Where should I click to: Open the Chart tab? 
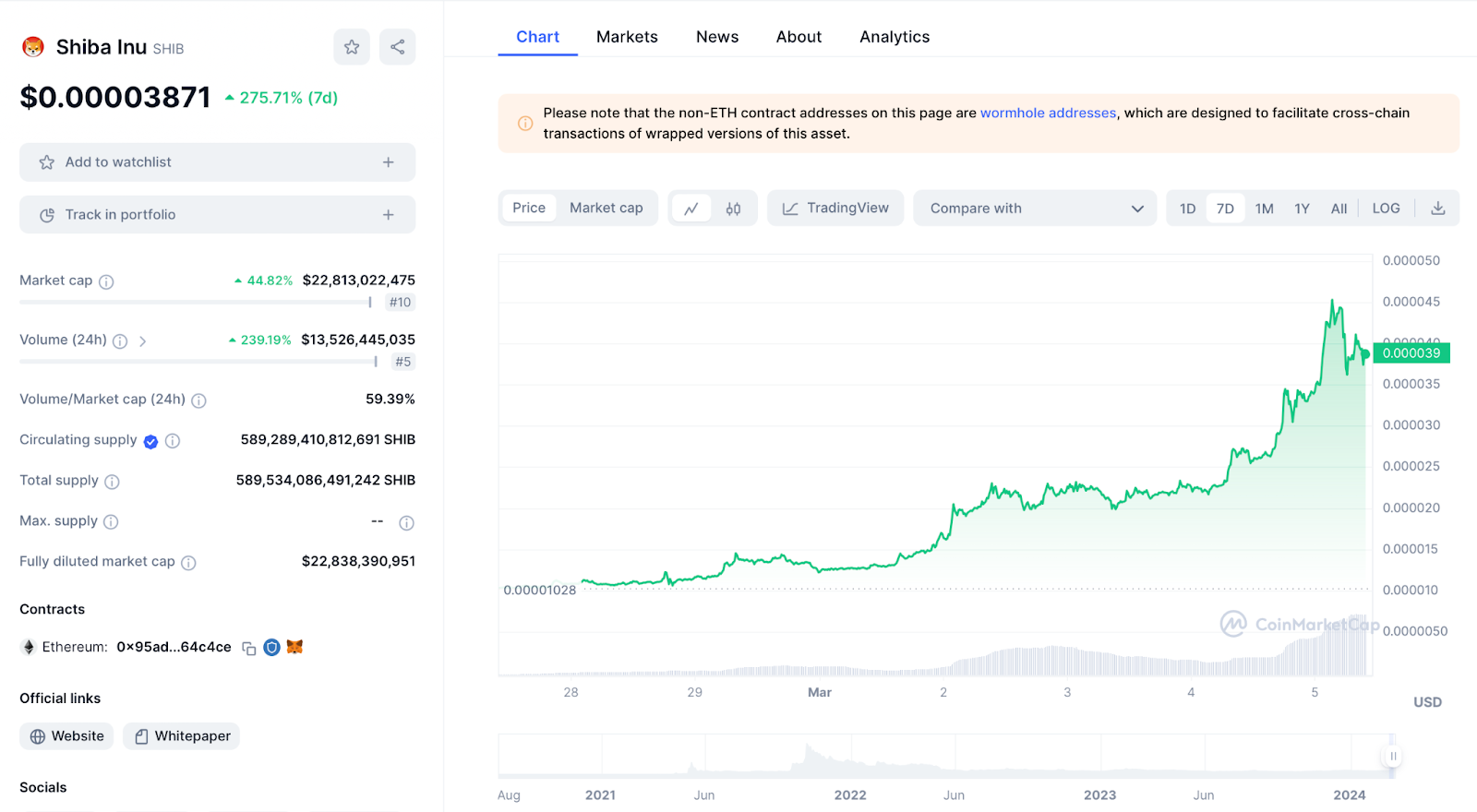click(x=537, y=37)
